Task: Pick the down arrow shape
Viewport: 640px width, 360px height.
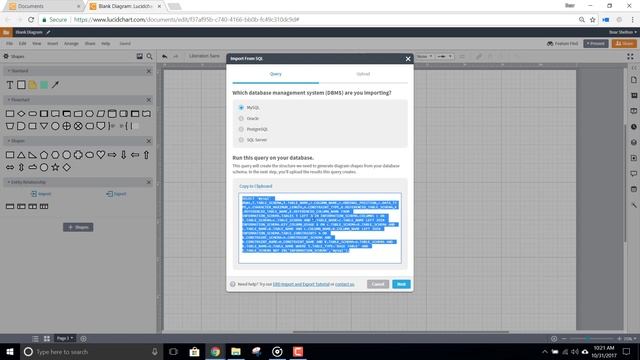Action: [123, 155]
